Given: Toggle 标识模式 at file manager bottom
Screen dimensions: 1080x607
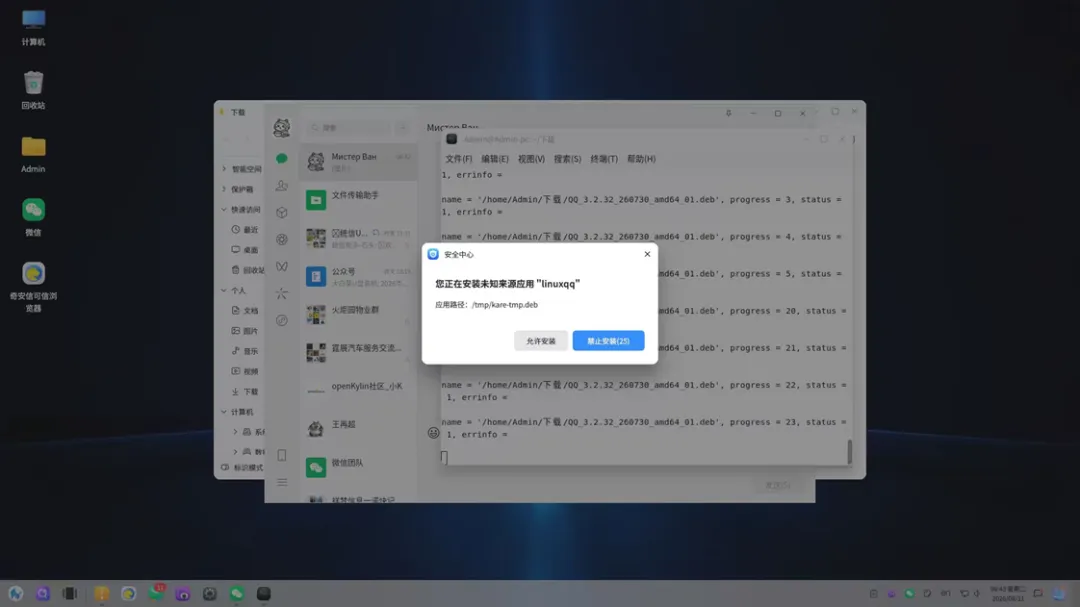Looking at the screenshot, I should coord(242,468).
